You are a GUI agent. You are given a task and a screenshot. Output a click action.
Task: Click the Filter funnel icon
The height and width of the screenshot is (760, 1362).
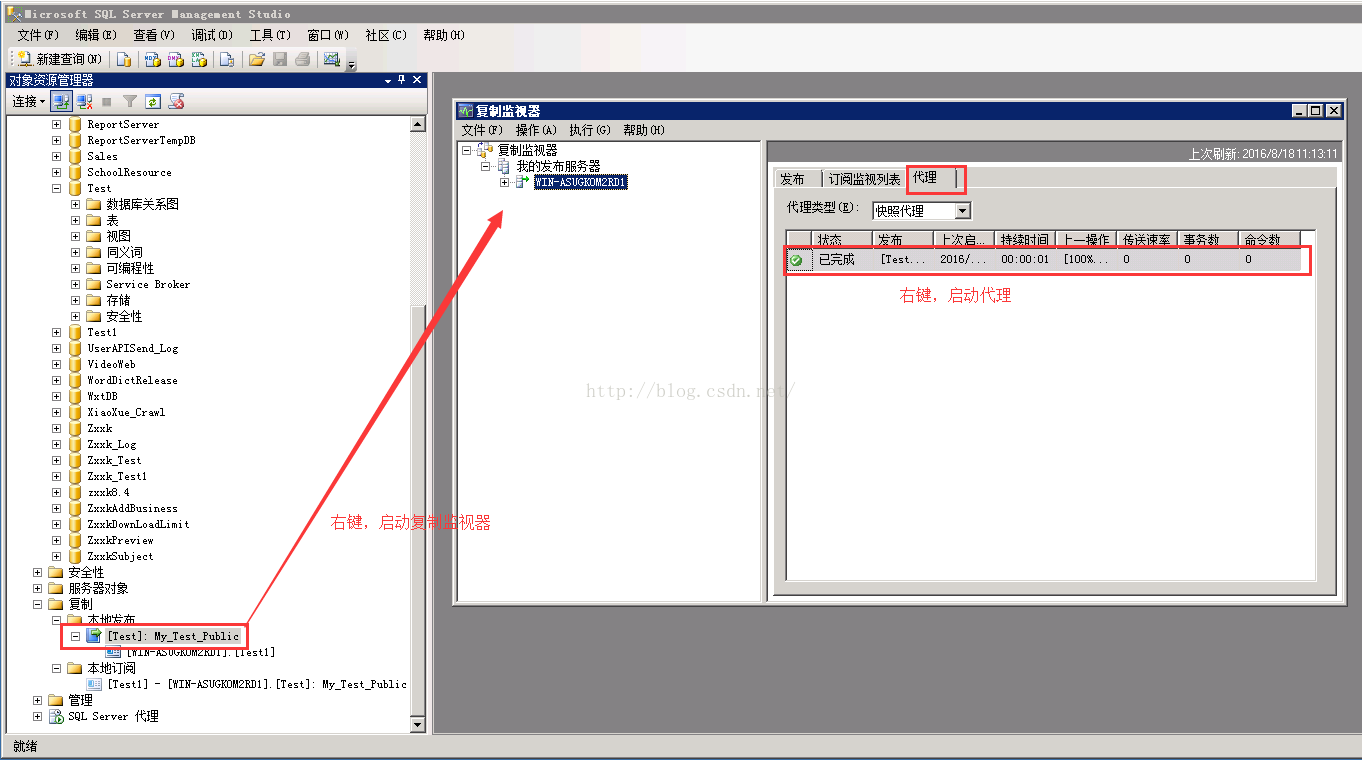[130, 101]
